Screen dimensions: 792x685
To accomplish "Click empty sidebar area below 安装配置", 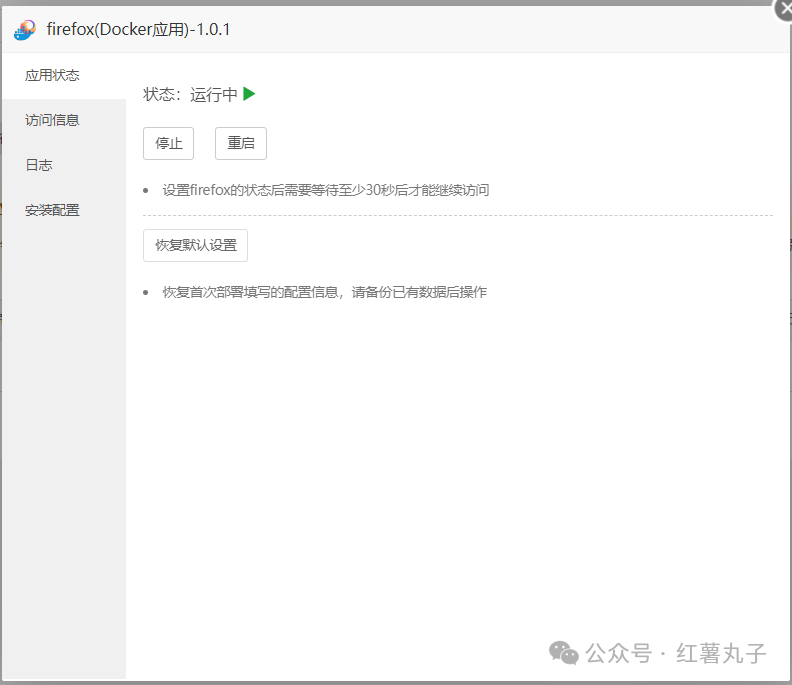I will (x=63, y=450).
